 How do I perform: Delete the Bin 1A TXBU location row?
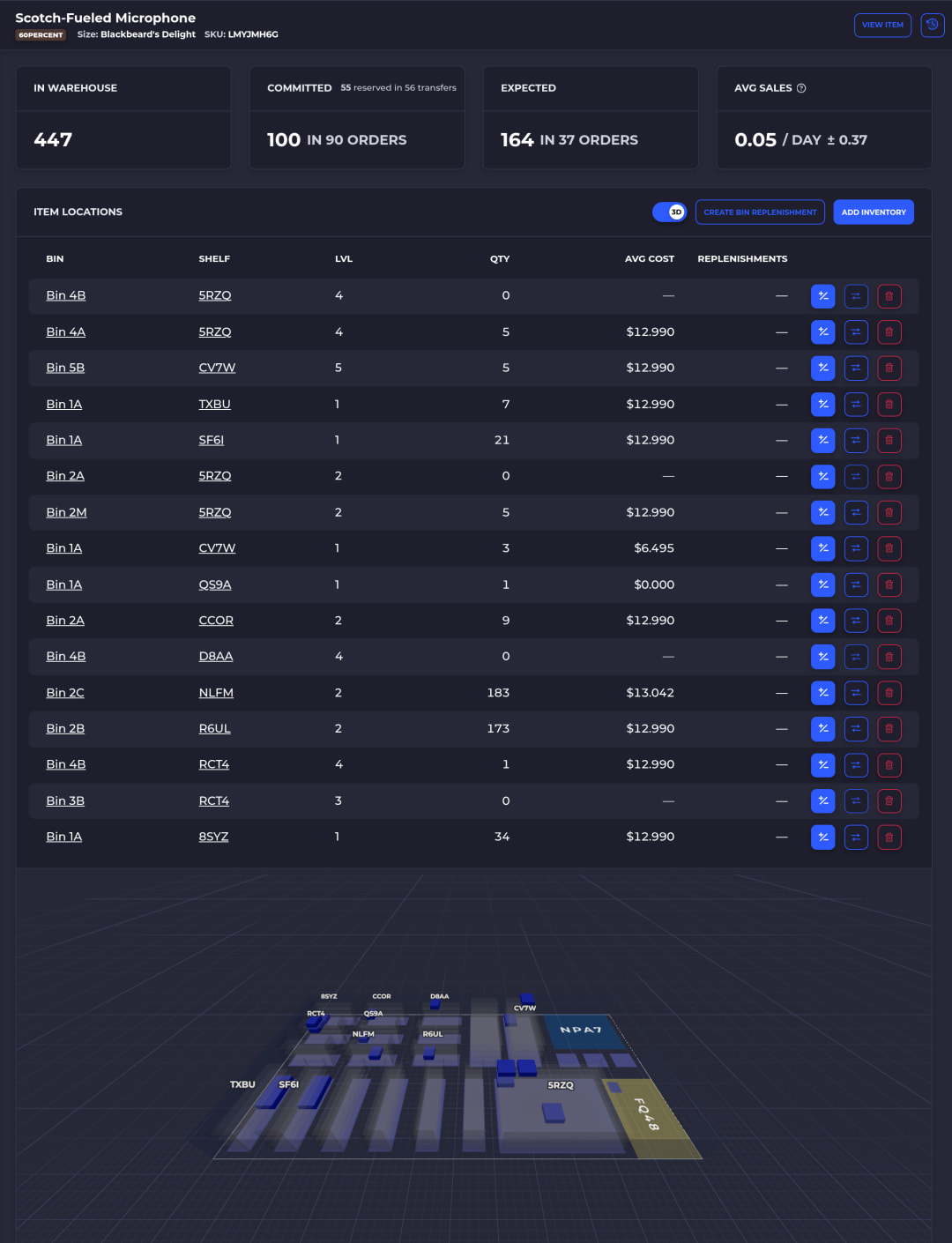pos(889,405)
